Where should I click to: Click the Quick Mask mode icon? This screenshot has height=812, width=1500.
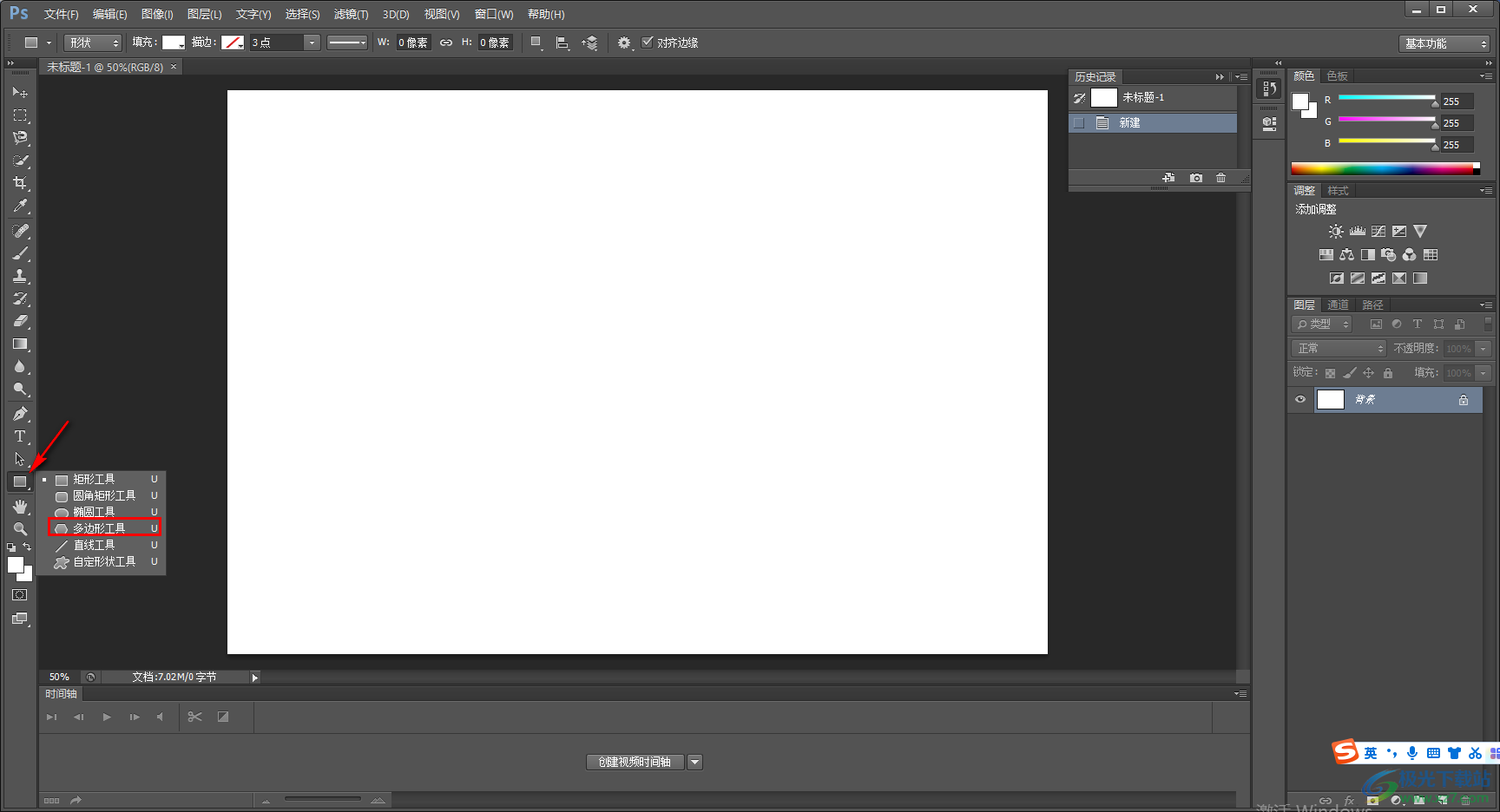click(19, 595)
